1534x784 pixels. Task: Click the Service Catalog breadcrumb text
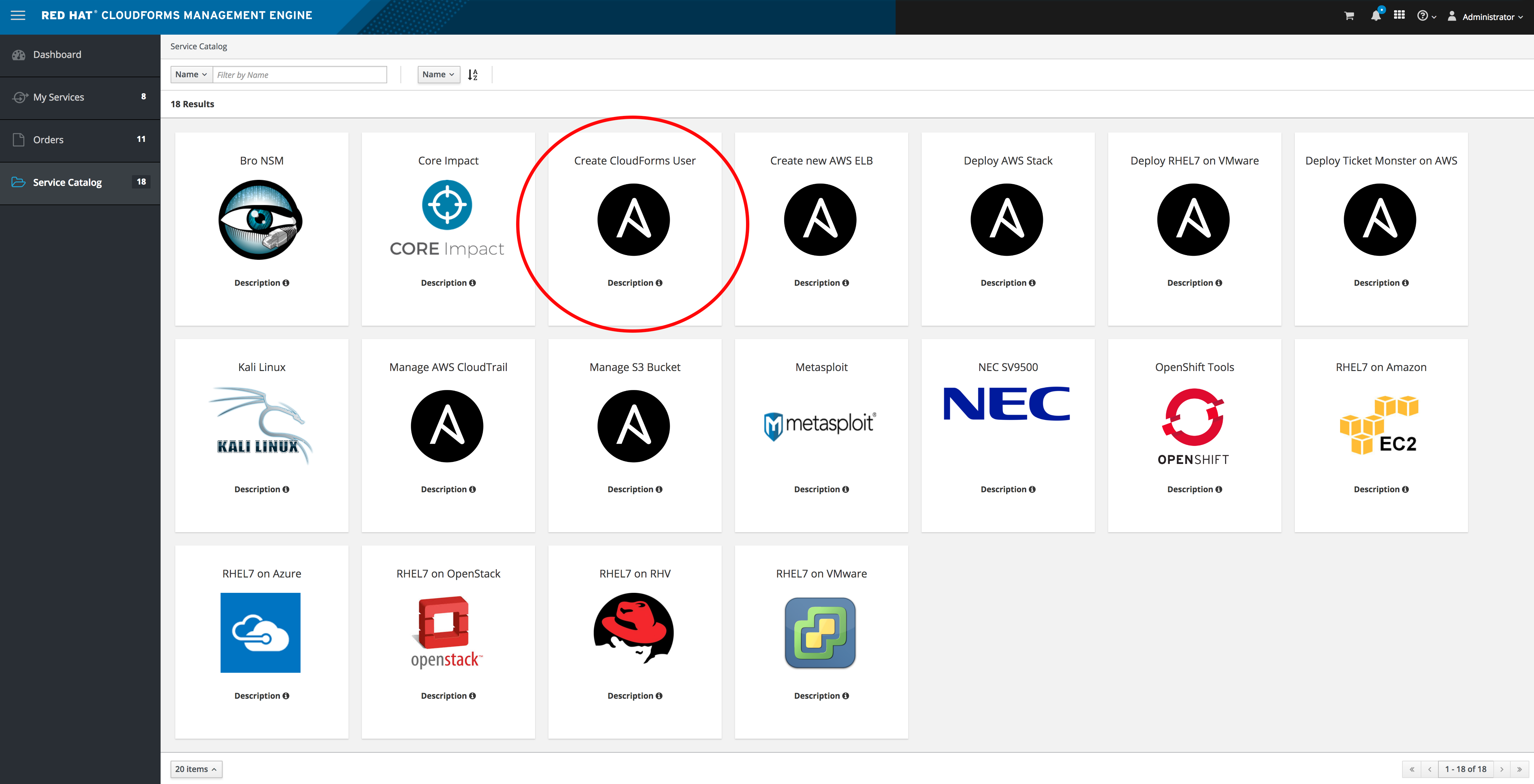tap(199, 46)
